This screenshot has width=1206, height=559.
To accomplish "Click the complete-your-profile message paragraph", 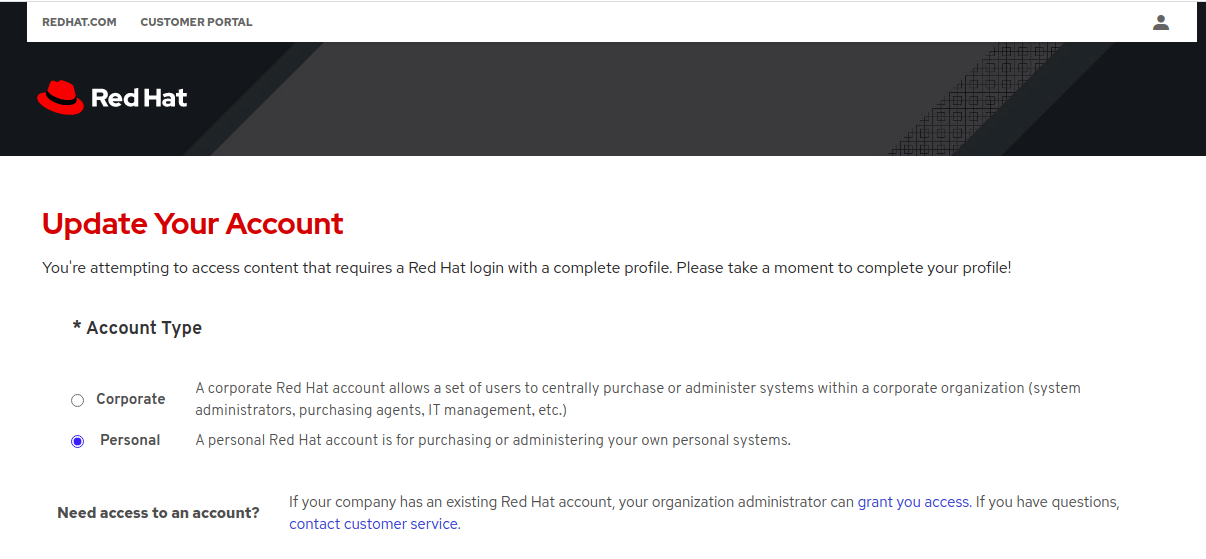I will [x=527, y=268].
